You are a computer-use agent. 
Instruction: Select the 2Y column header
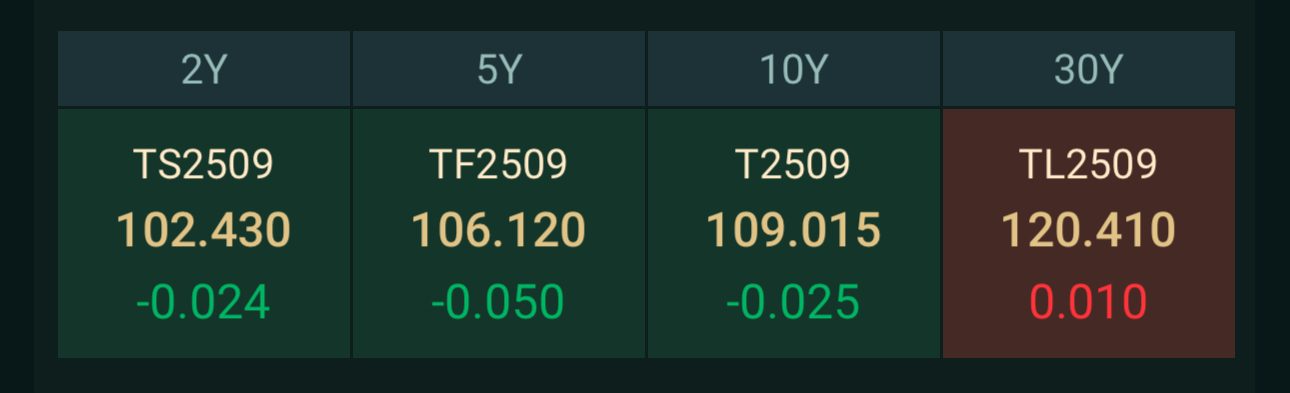click(x=204, y=69)
